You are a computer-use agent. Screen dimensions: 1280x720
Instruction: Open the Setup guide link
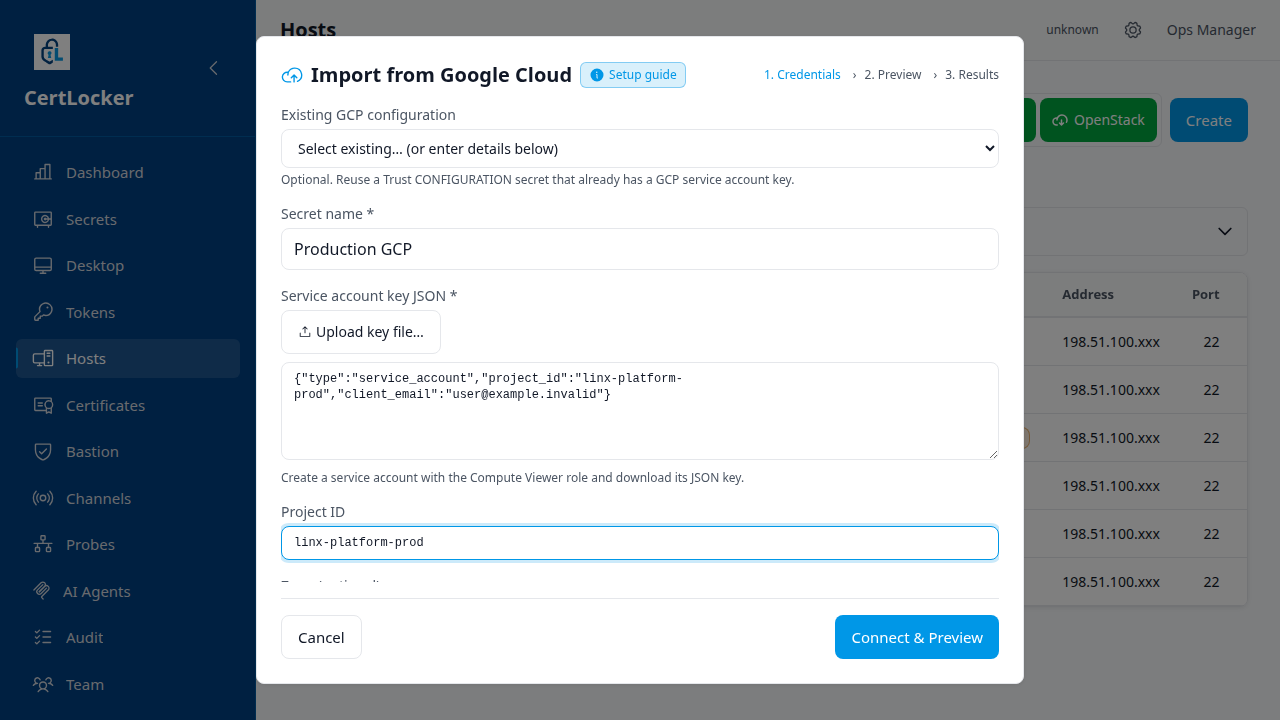(633, 75)
